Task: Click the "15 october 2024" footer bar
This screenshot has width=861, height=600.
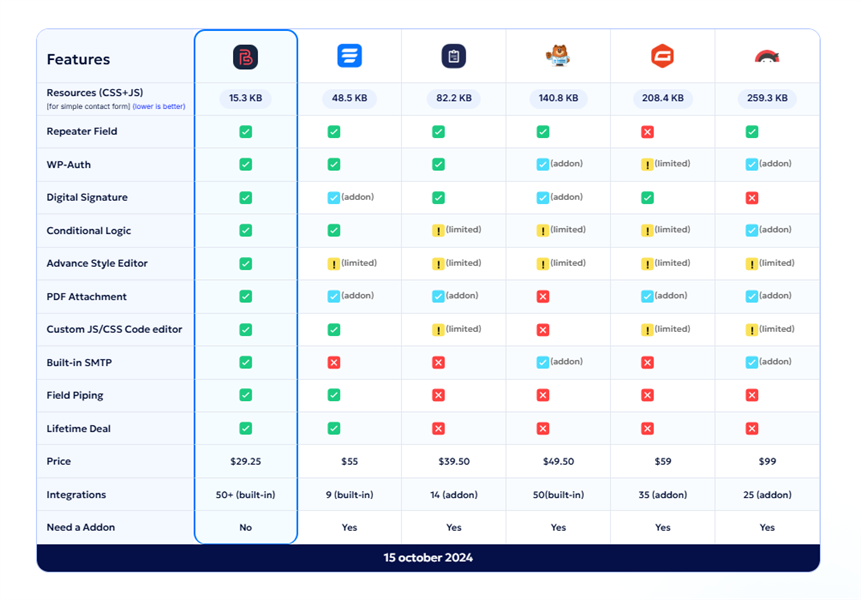Action: point(428,558)
